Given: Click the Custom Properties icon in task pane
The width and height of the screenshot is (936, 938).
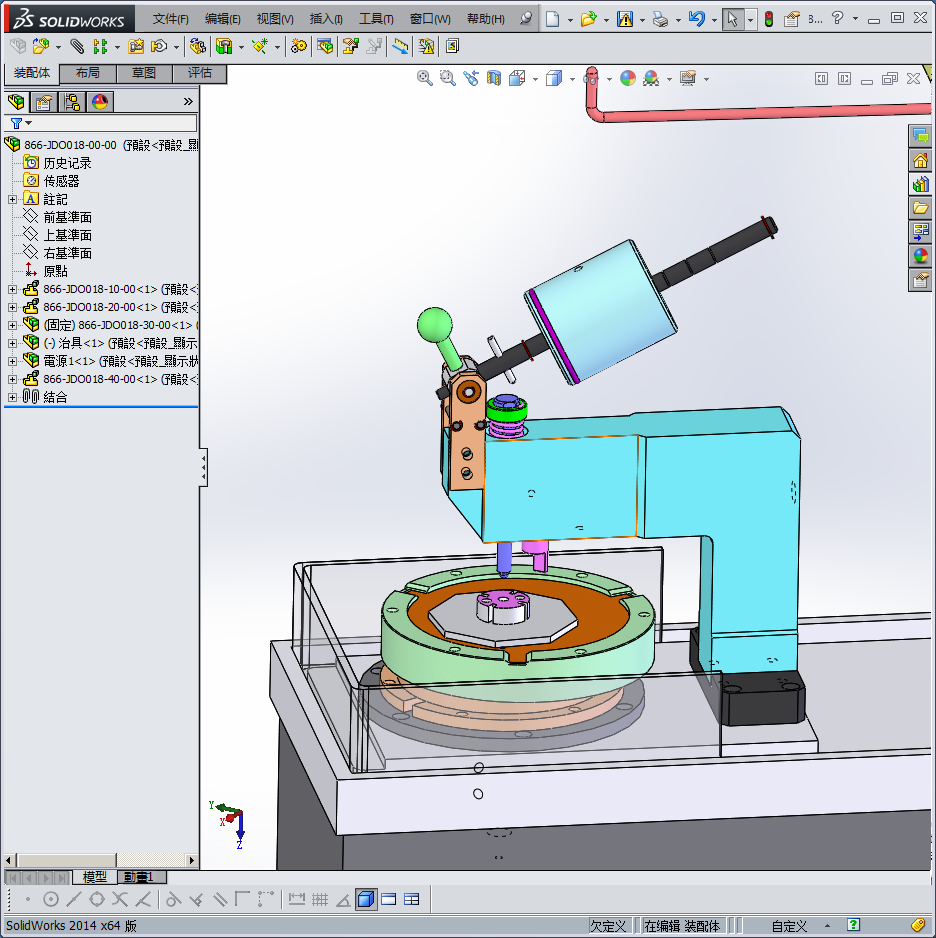Looking at the screenshot, I should pyautogui.click(x=920, y=279).
